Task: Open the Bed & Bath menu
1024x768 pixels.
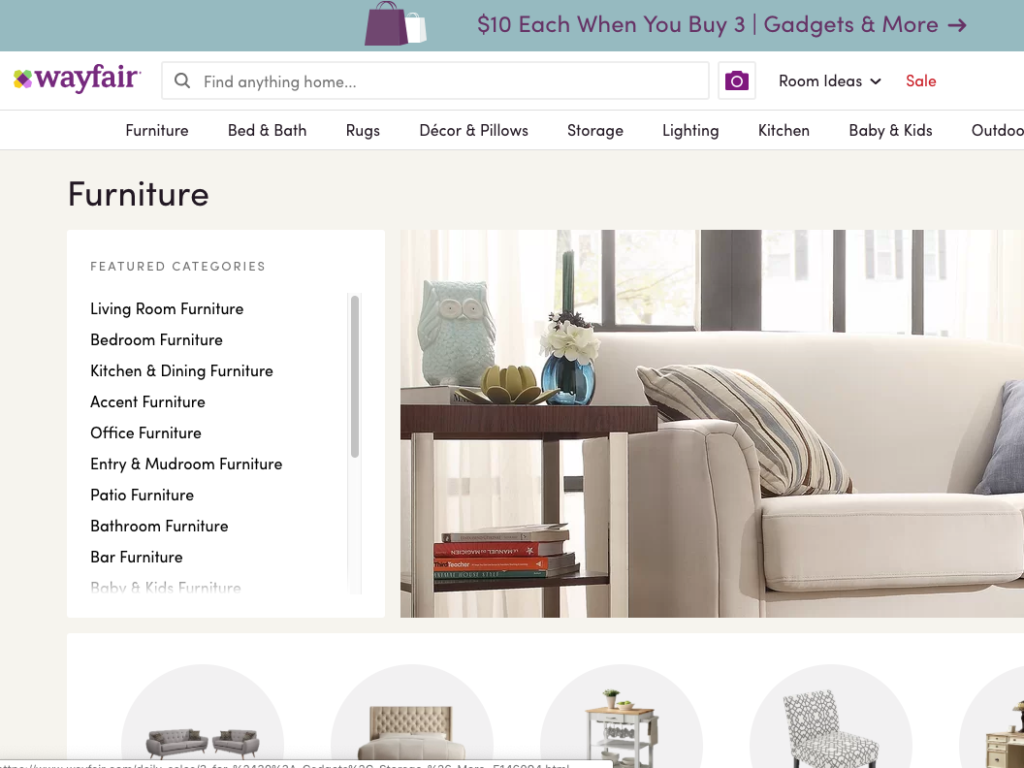Action: tap(267, 131)
